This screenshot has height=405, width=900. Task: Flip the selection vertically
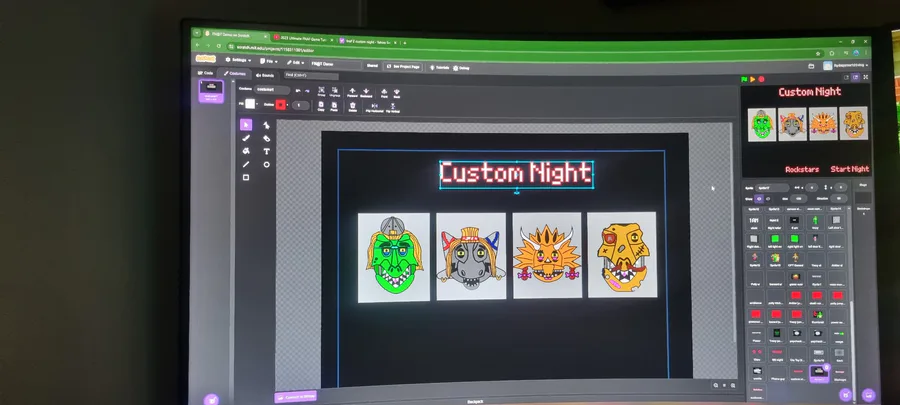point(393,107)
